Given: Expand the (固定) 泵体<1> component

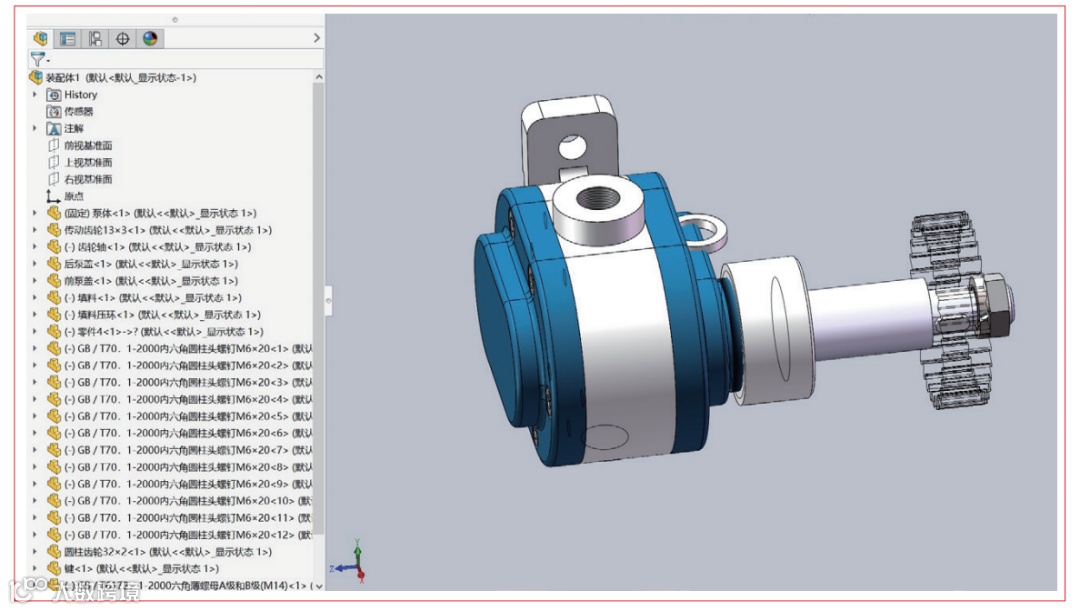Looking at the screenshot, I should tap(34, 213).
